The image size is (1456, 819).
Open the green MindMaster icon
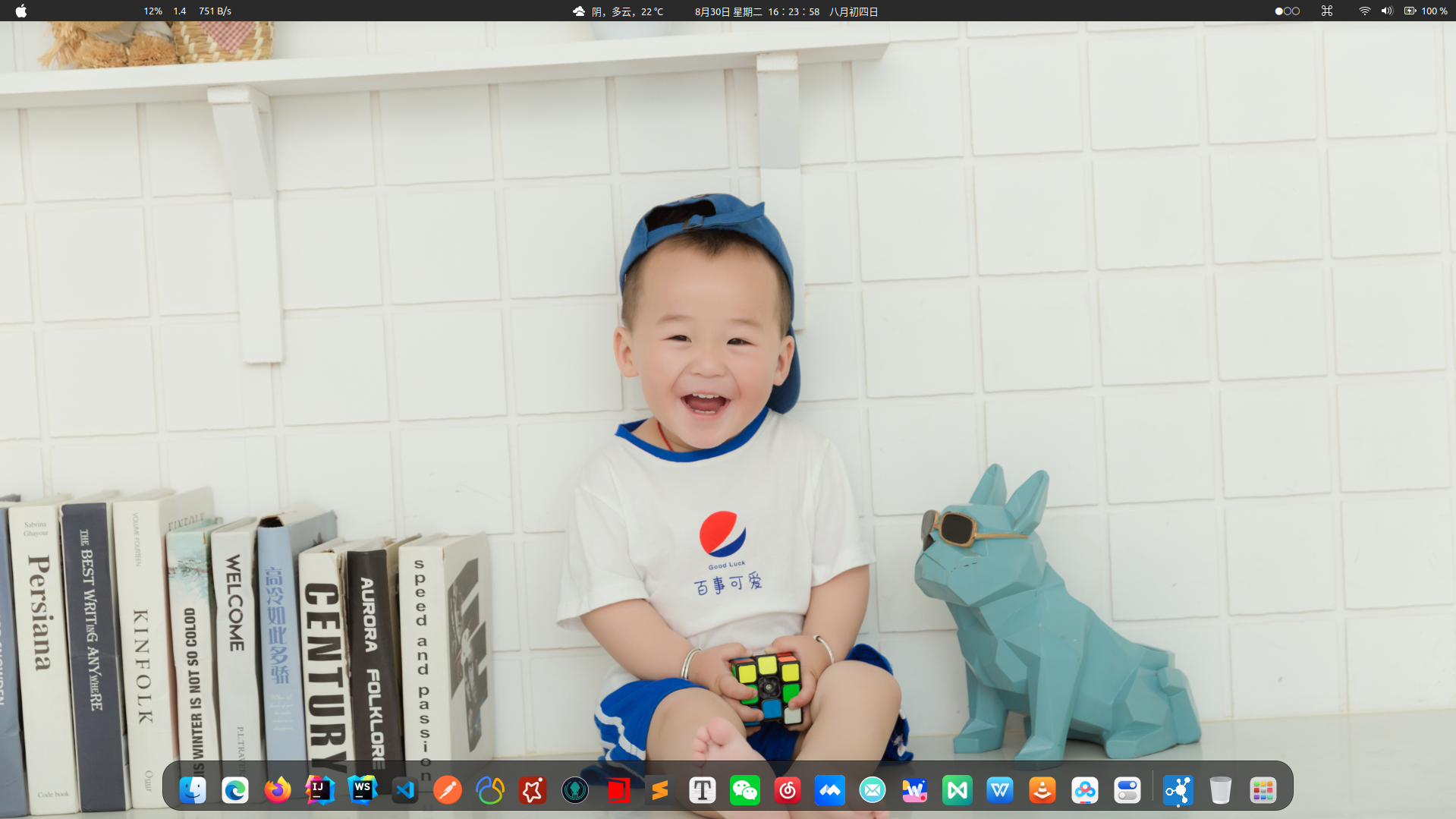click(958, 790)
